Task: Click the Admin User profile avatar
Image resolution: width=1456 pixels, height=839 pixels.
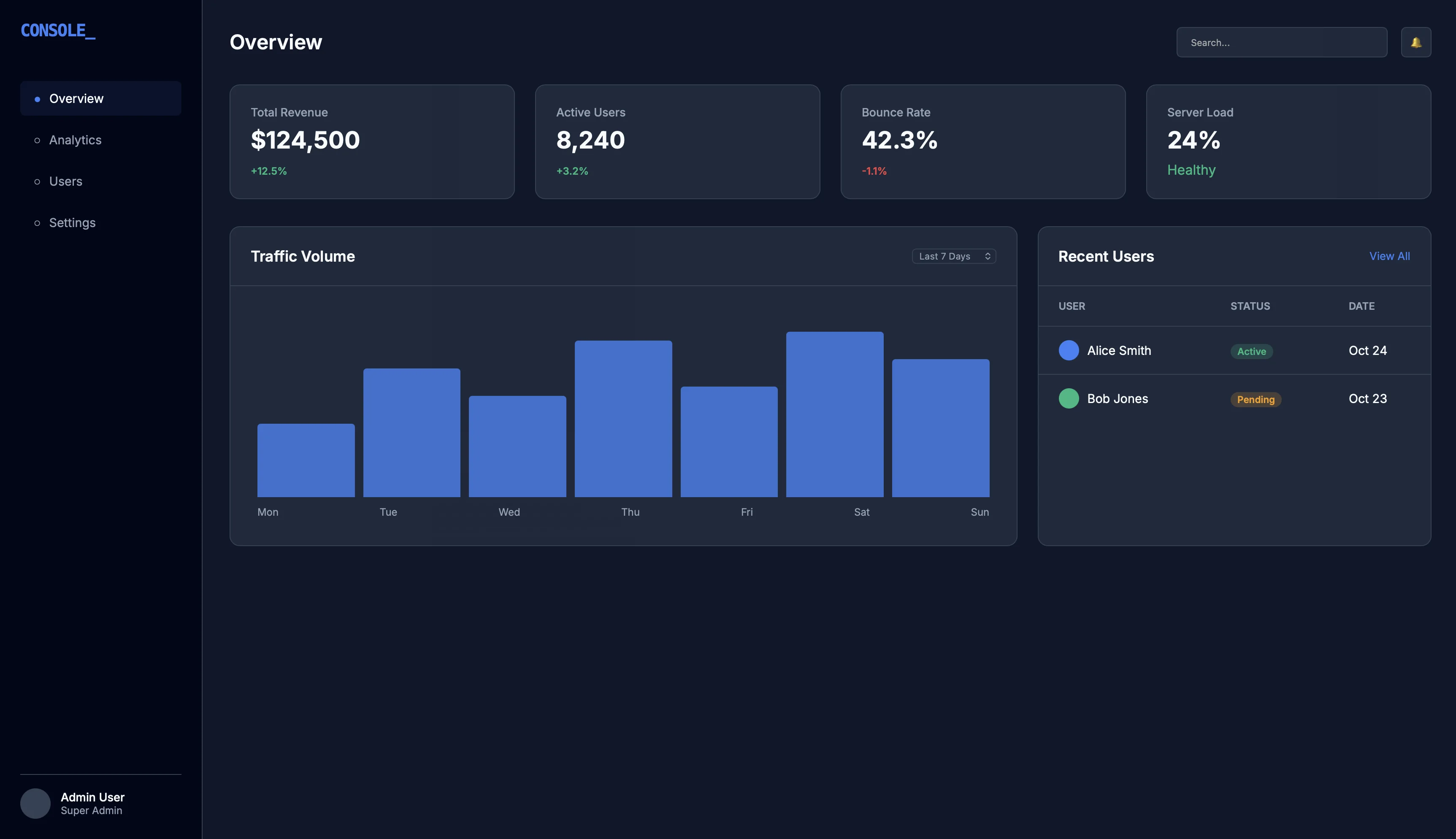Action: [x=35, y=803]
